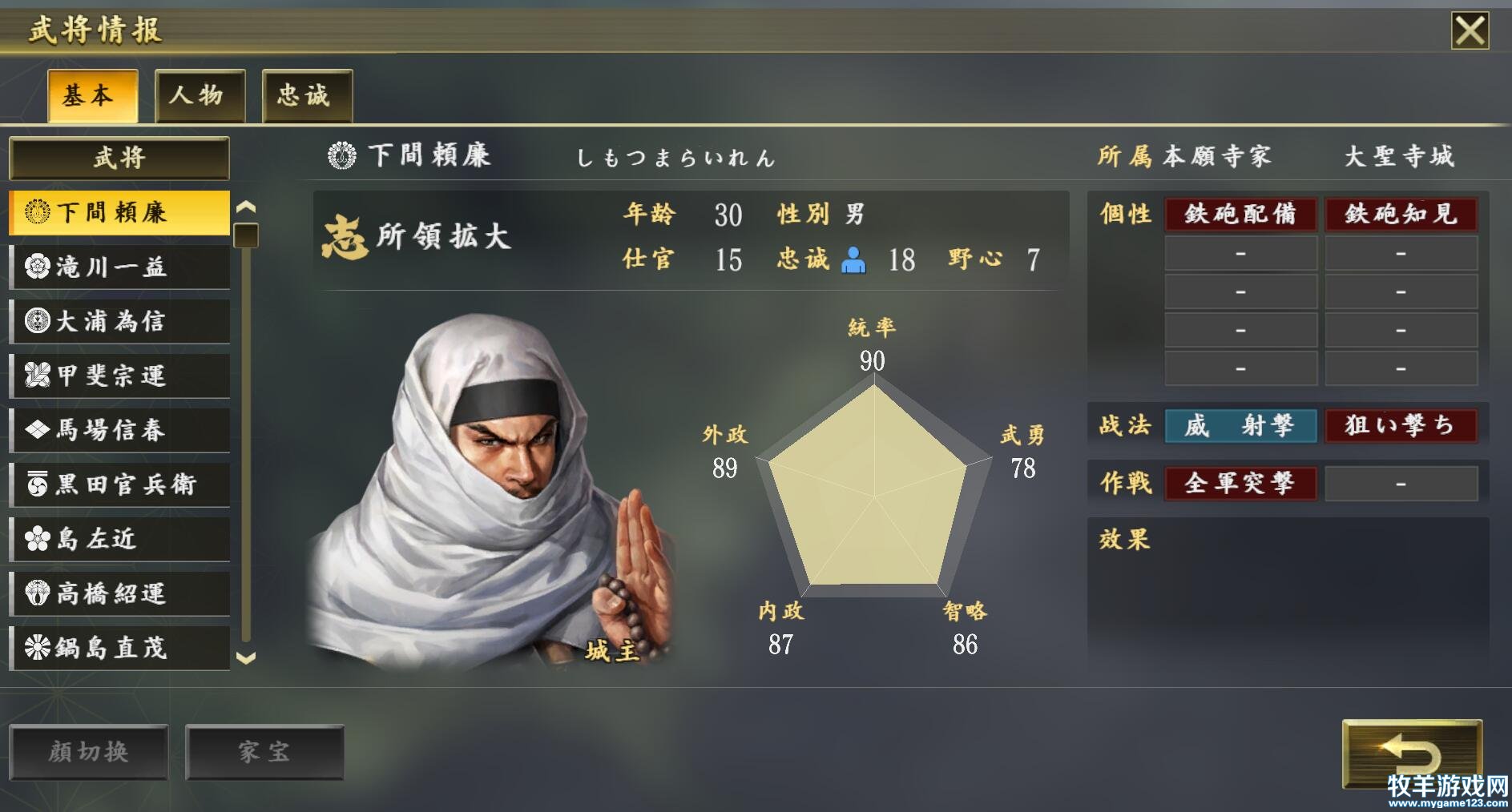Select the 威 射撃 tactic

click(x=1240, y=425)
